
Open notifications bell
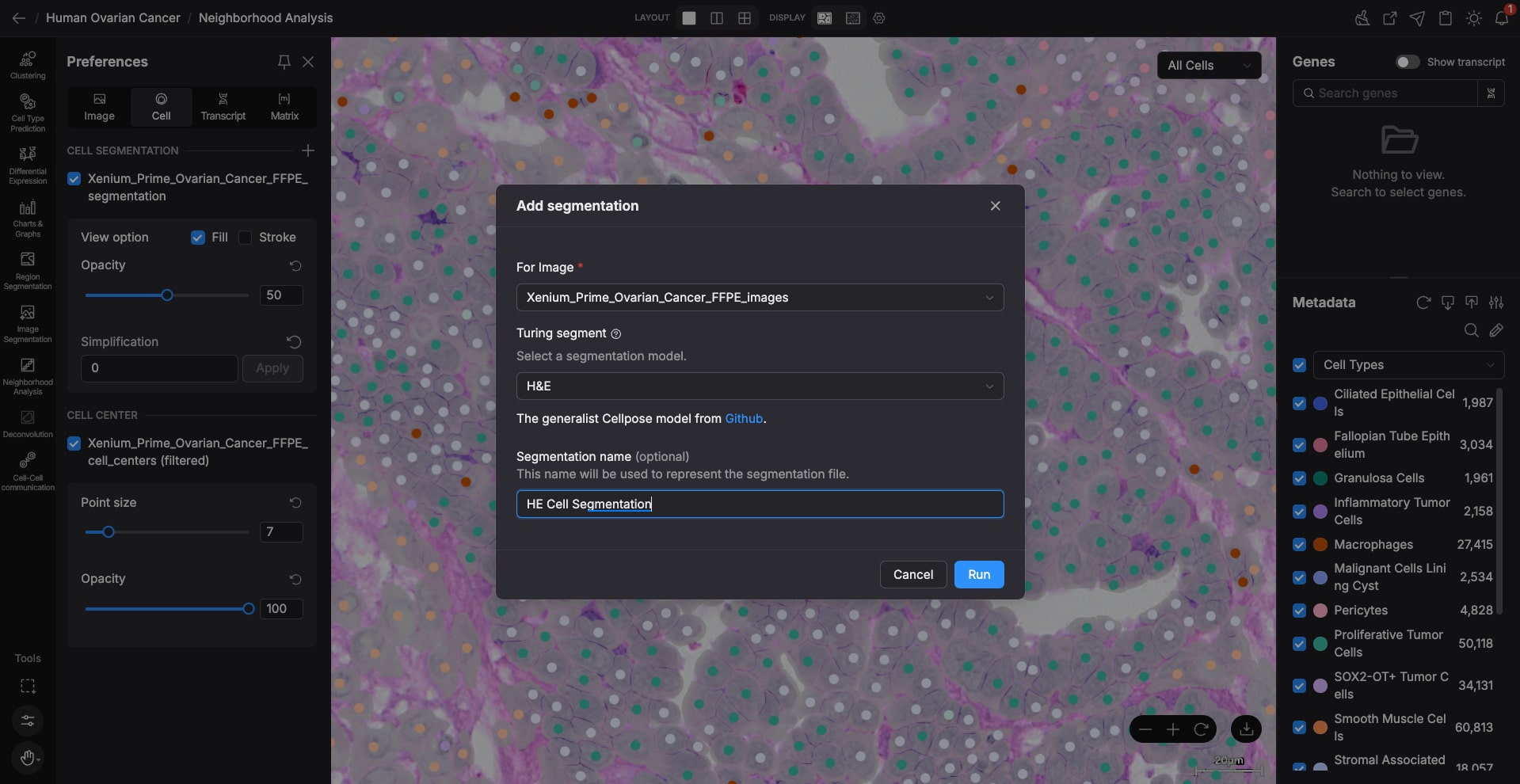tap(1501, 18)
